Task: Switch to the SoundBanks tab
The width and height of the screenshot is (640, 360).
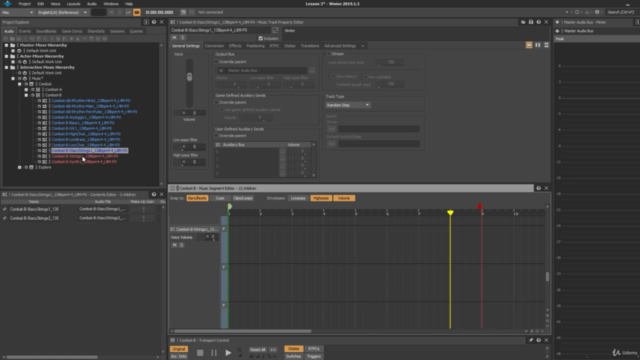Action: [46, 31]
